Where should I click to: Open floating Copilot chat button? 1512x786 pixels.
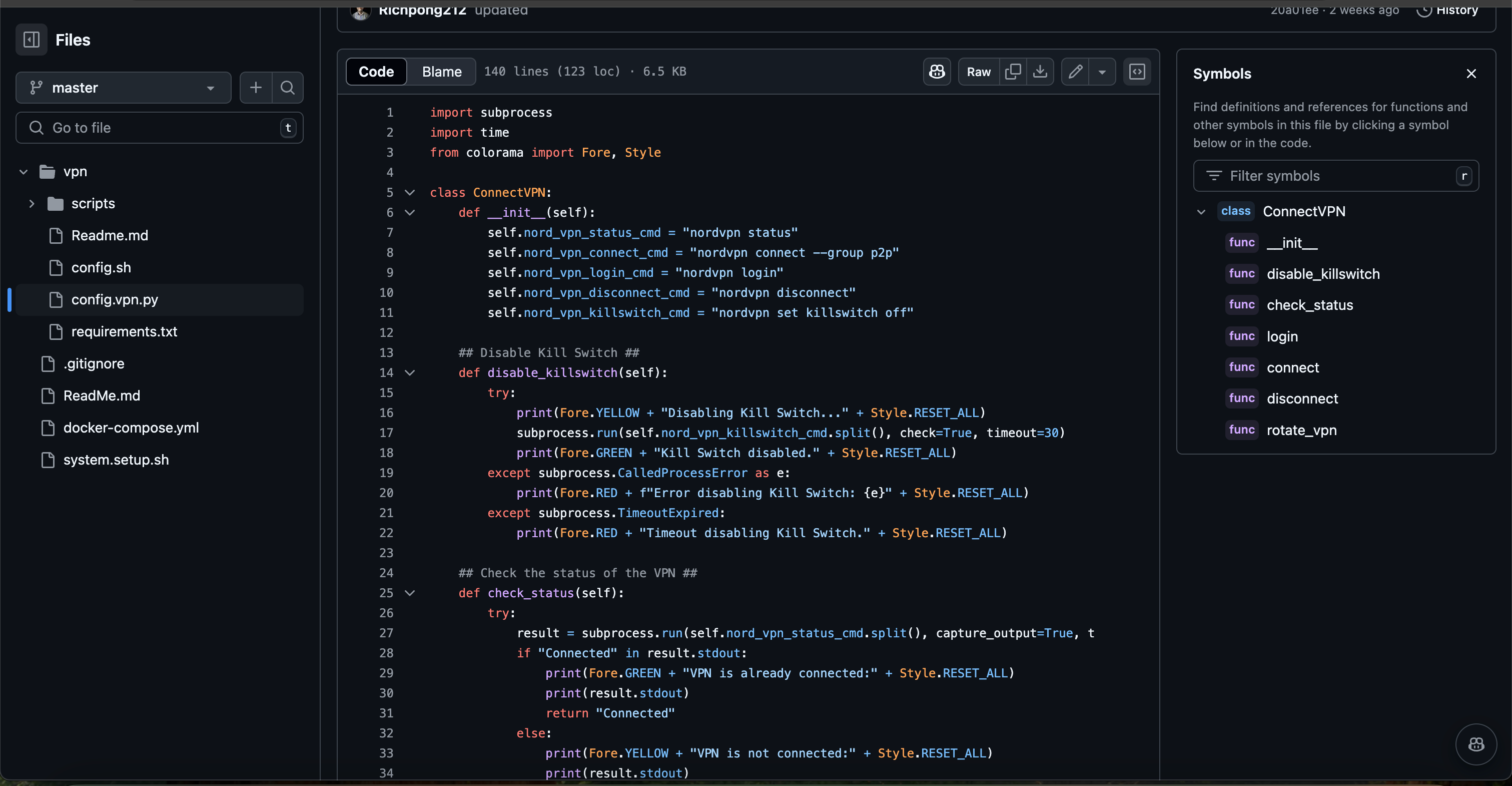pos(1475,744)
